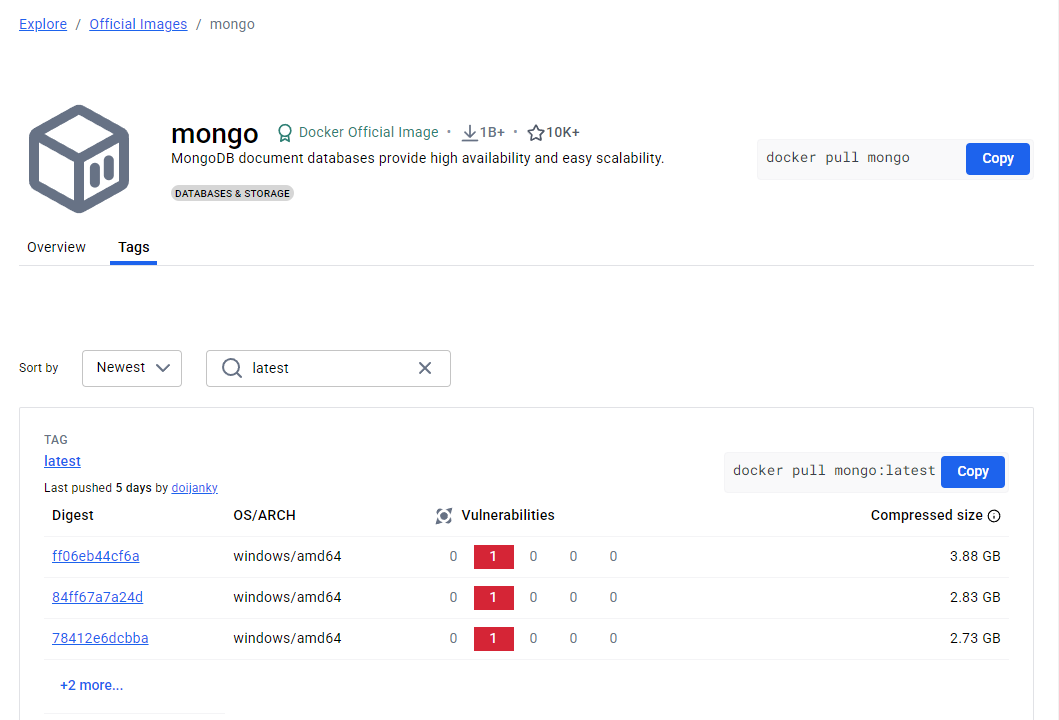This screenshot has height=720, width=1059.
Task: Click the 3.88 GB size value
Action: click(x=975, y=557)
